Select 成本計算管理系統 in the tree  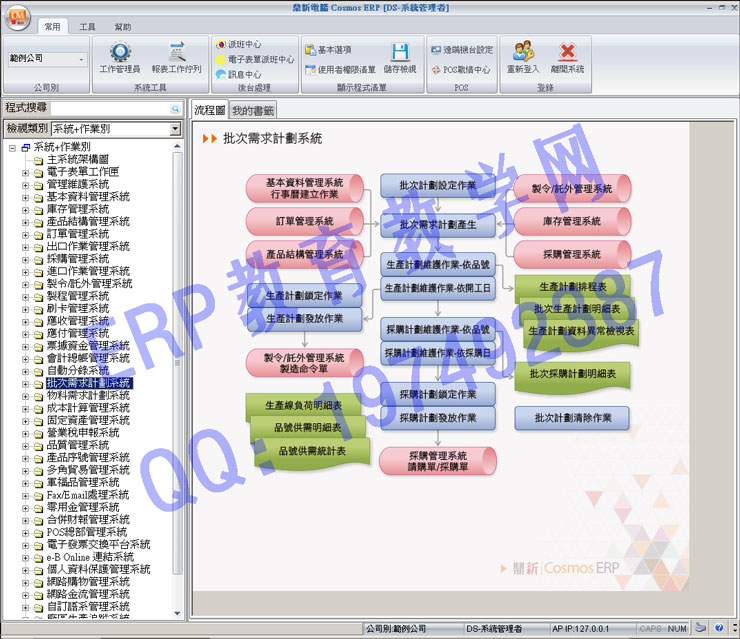point(88,408)
